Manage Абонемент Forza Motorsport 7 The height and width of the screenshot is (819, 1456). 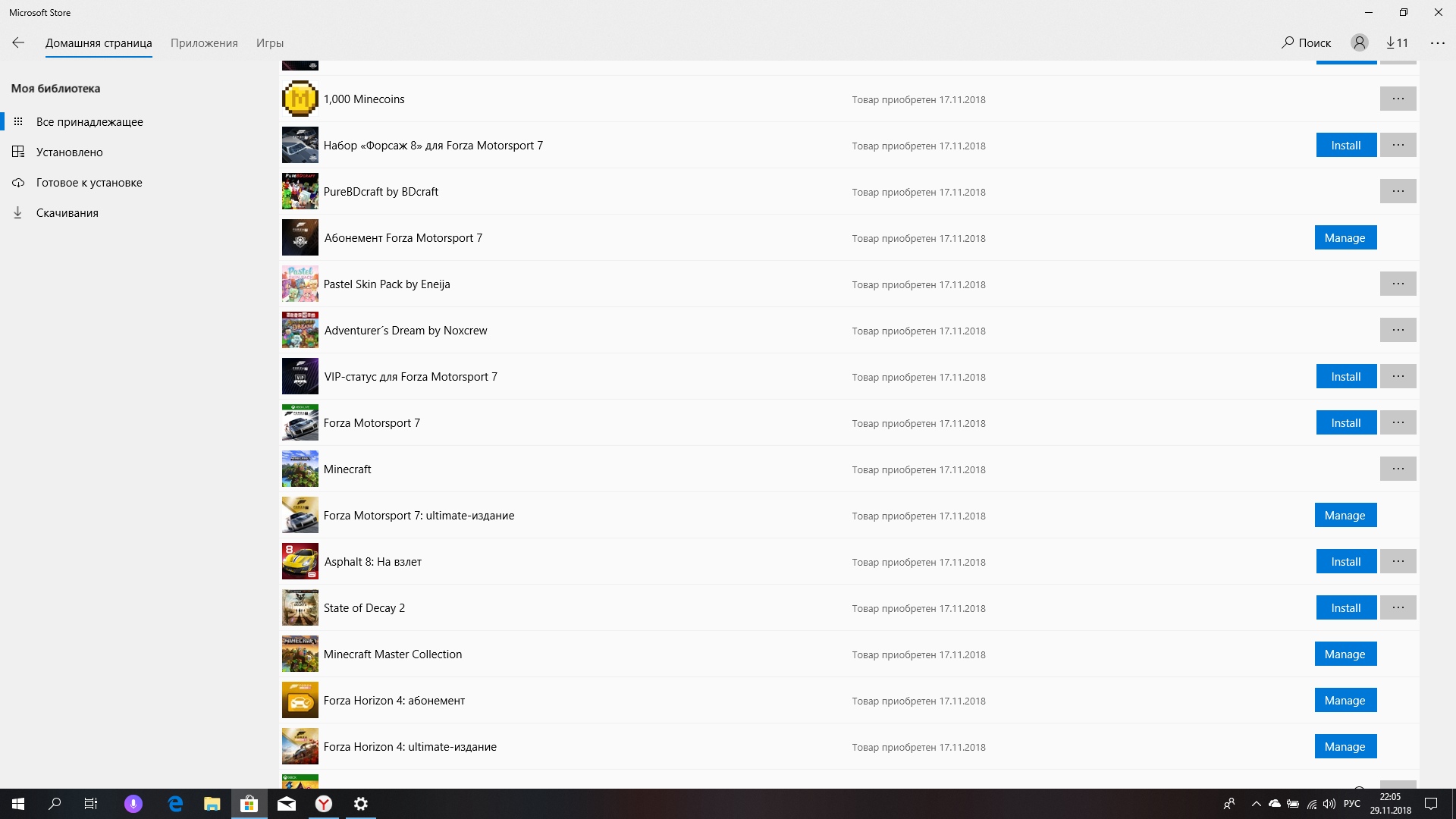point(1345,238)
